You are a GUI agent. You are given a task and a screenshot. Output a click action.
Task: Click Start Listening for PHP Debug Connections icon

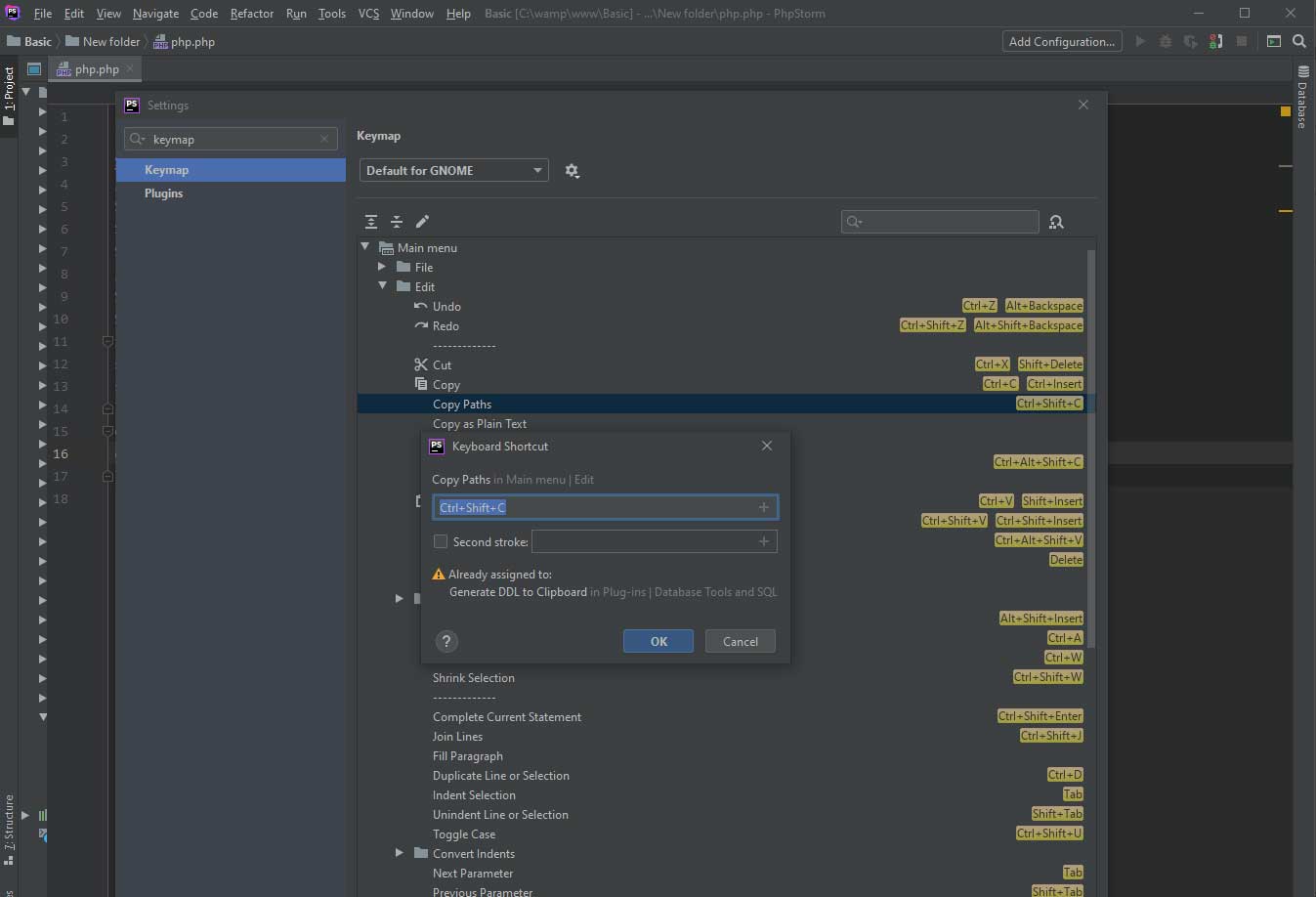[1215, 41]
